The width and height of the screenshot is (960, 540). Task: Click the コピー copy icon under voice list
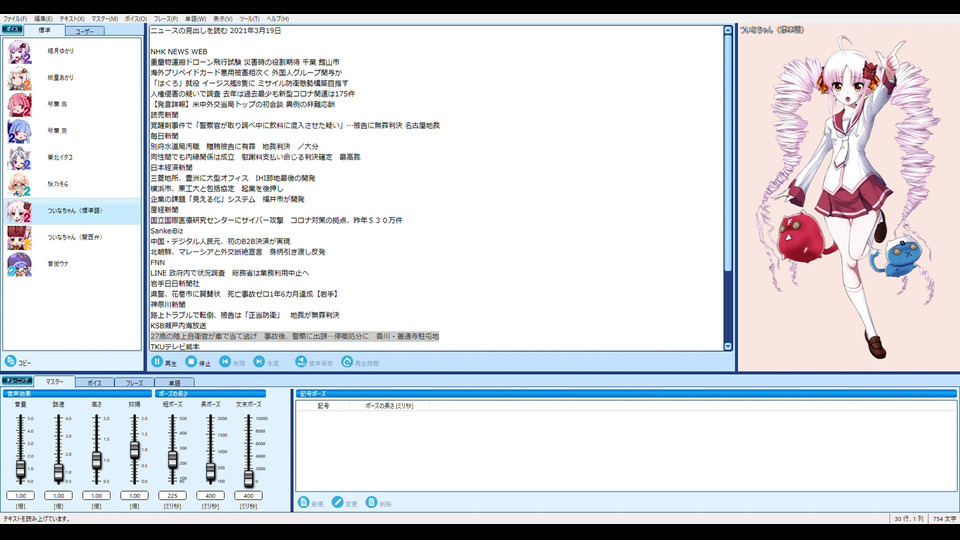[x=10, y=361]
